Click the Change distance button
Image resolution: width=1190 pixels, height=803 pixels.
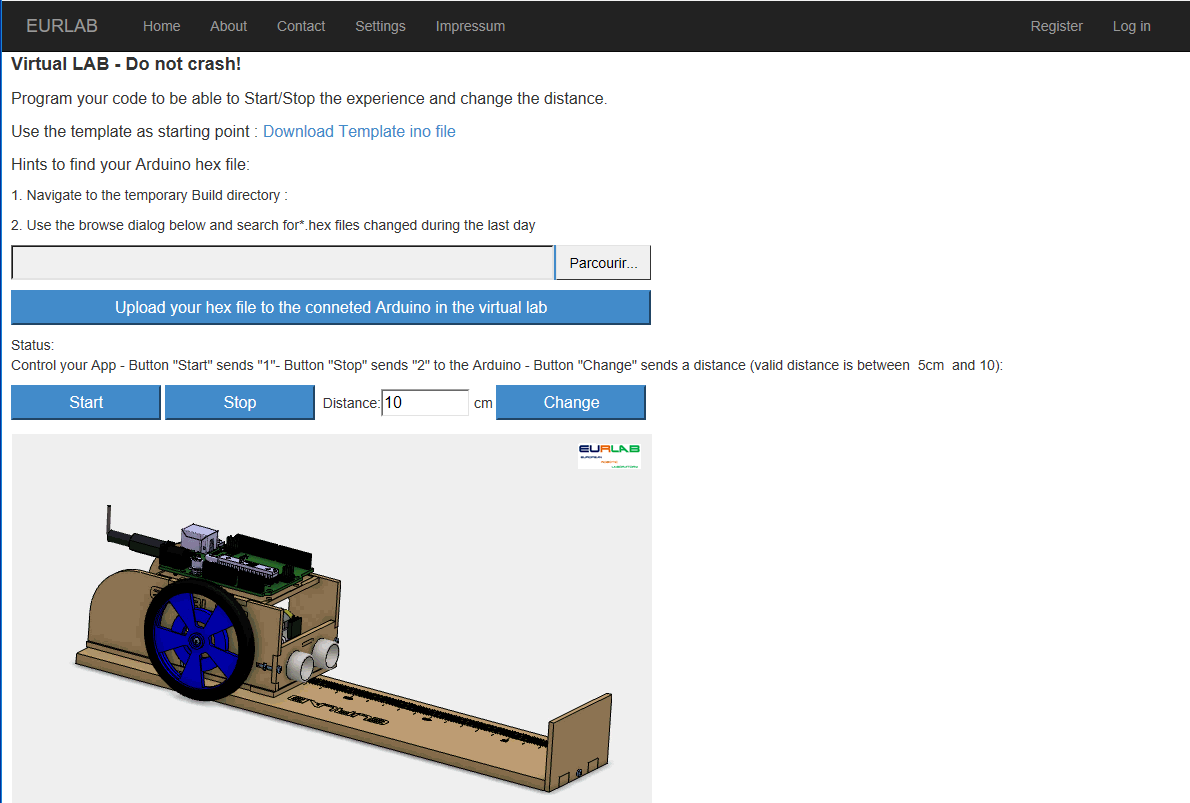(x=571, y=402)
